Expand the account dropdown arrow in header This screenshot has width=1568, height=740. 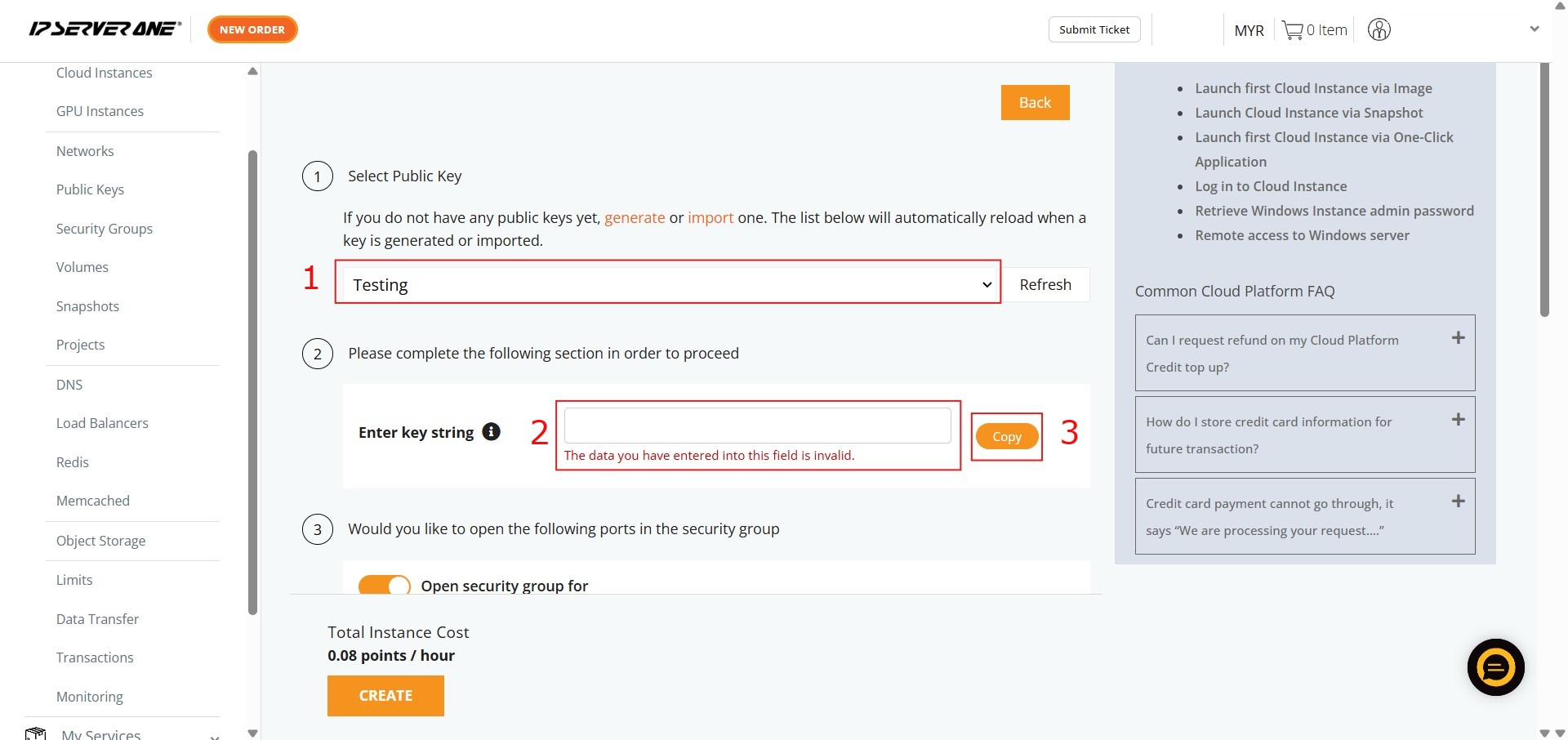point(1534,29)
